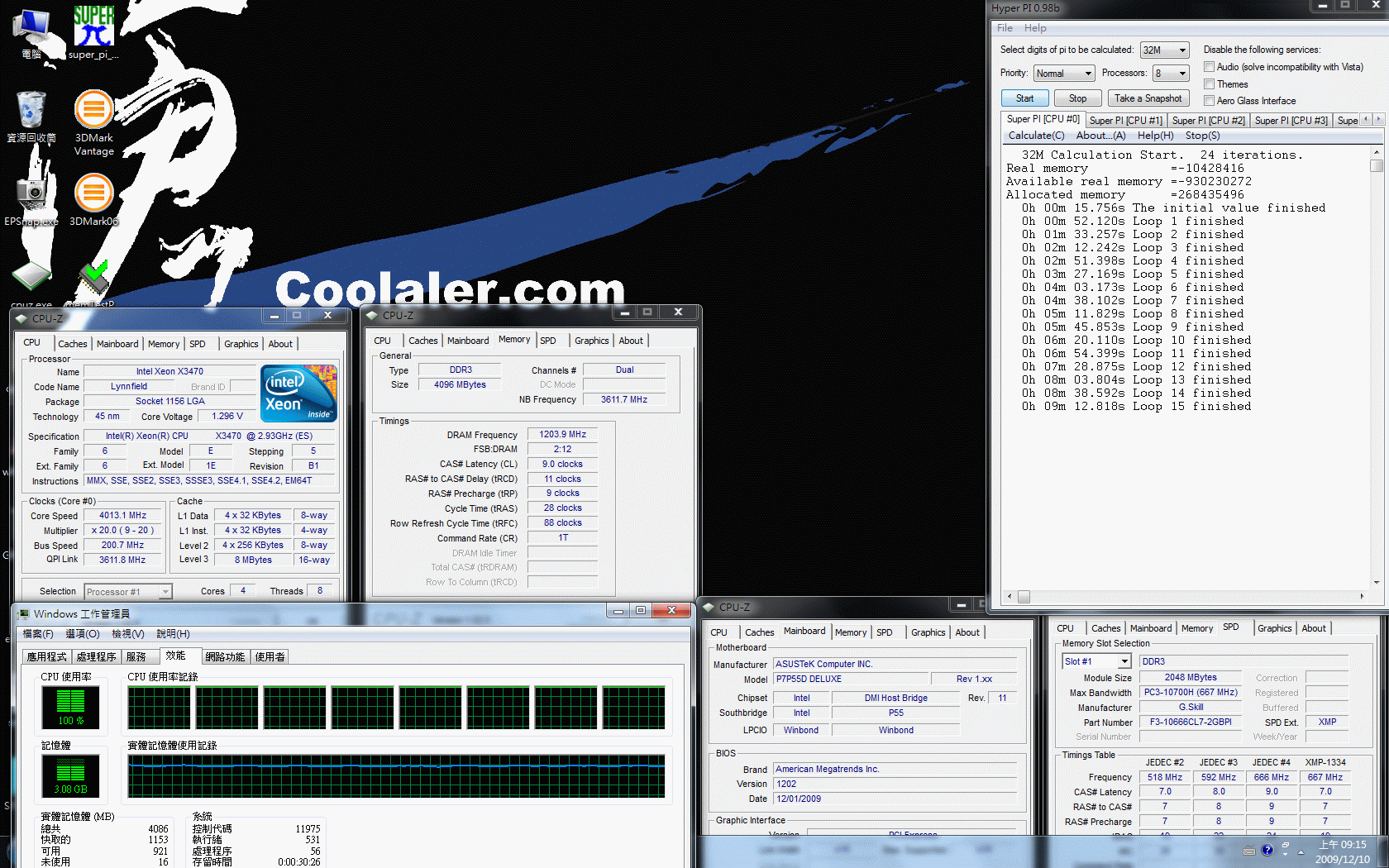Click the Stop button in Hyper PI
The width and height of the screenshot is (1389, 868).
click(1077, 98)
